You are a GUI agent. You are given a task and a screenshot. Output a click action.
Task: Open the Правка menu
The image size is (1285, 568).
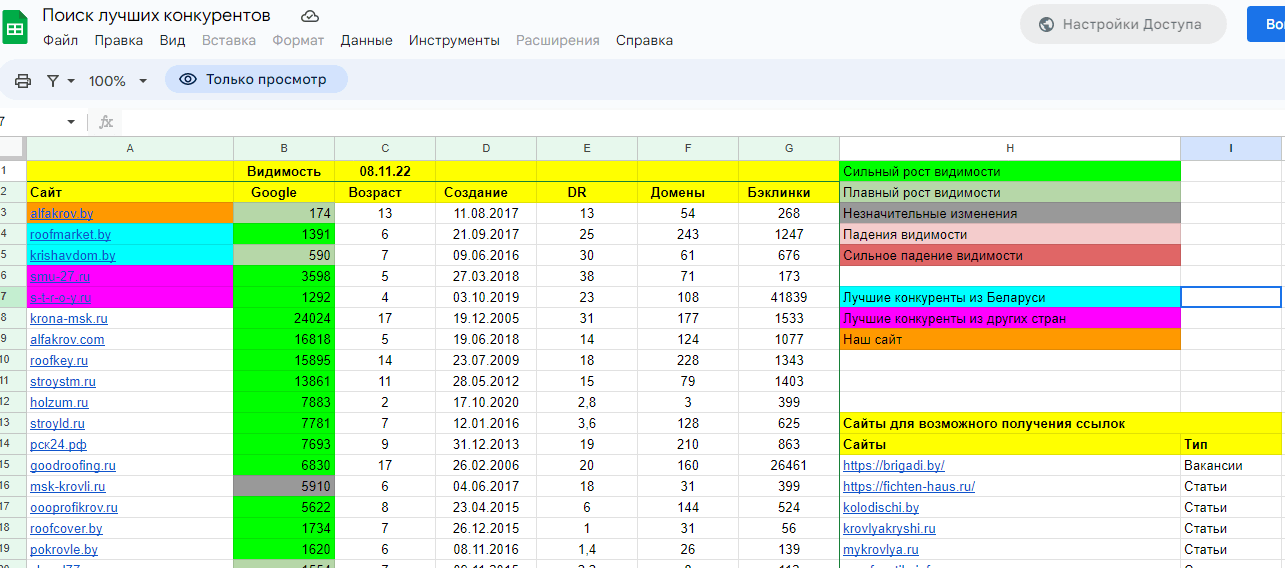tap(118, 40)
